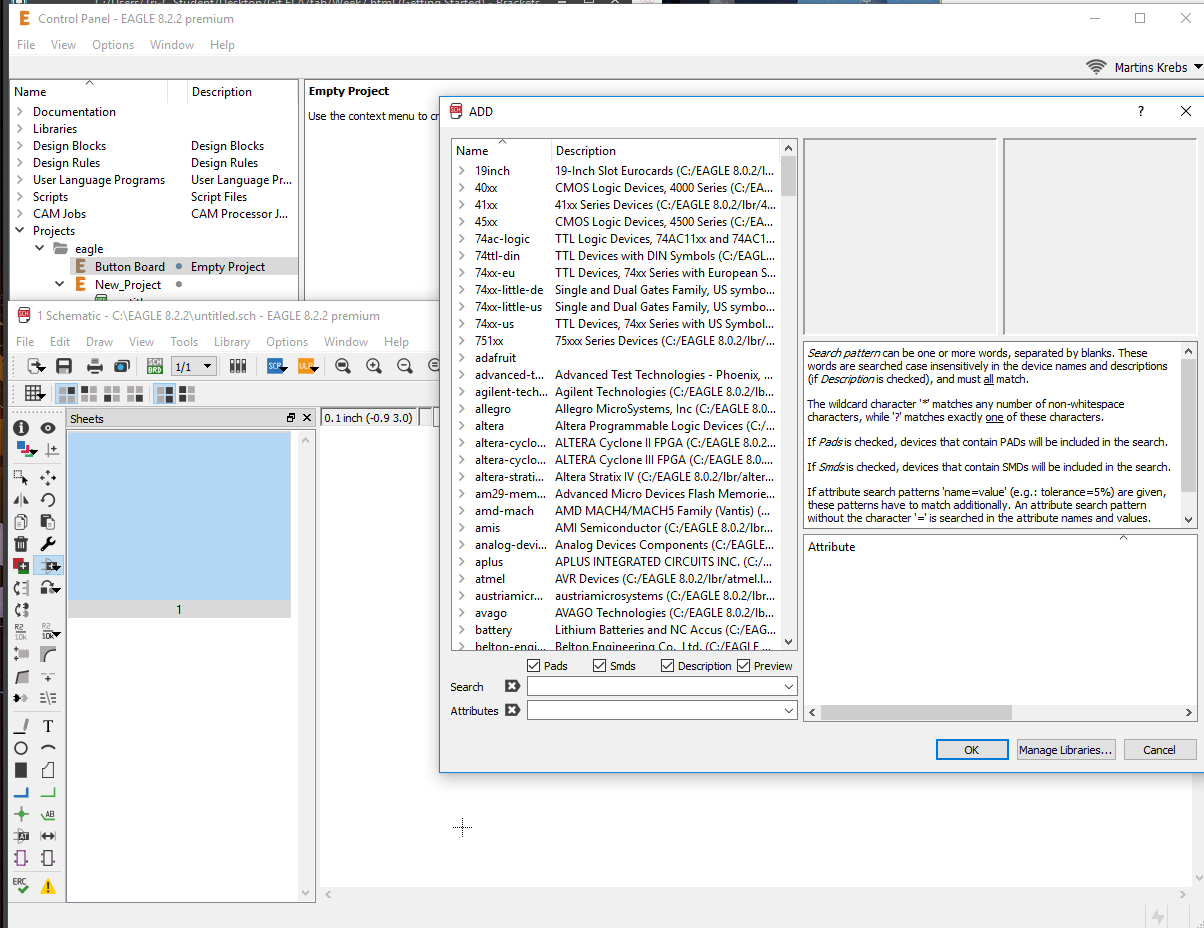
Task: Select the Move tool icon
Action: pyautogui.click(x=47, y=478)
